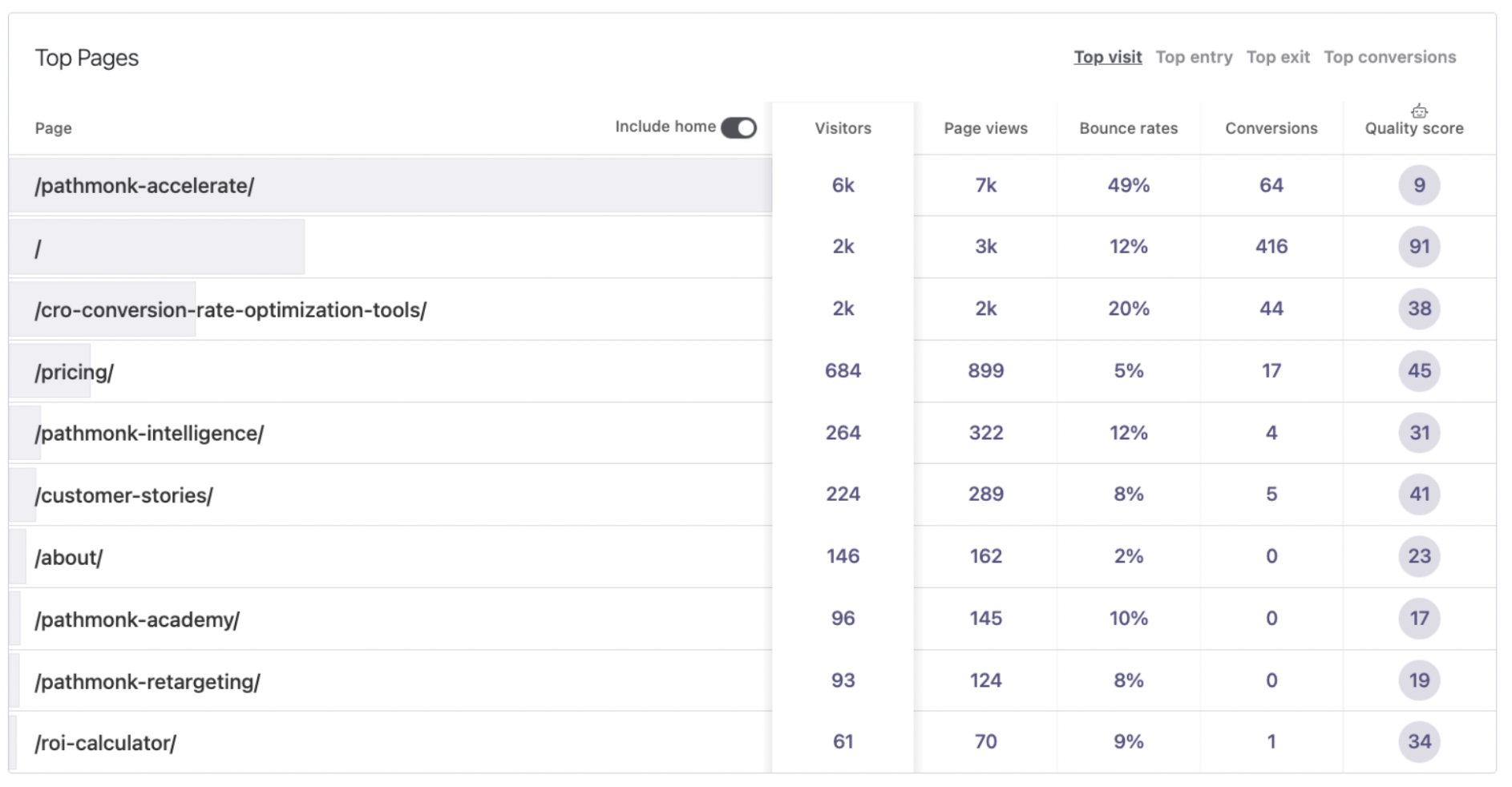Click the robot icon above Quality score
This screenshot has width=1512, height=787.
pyautogui.click(x=1419, y=111)
